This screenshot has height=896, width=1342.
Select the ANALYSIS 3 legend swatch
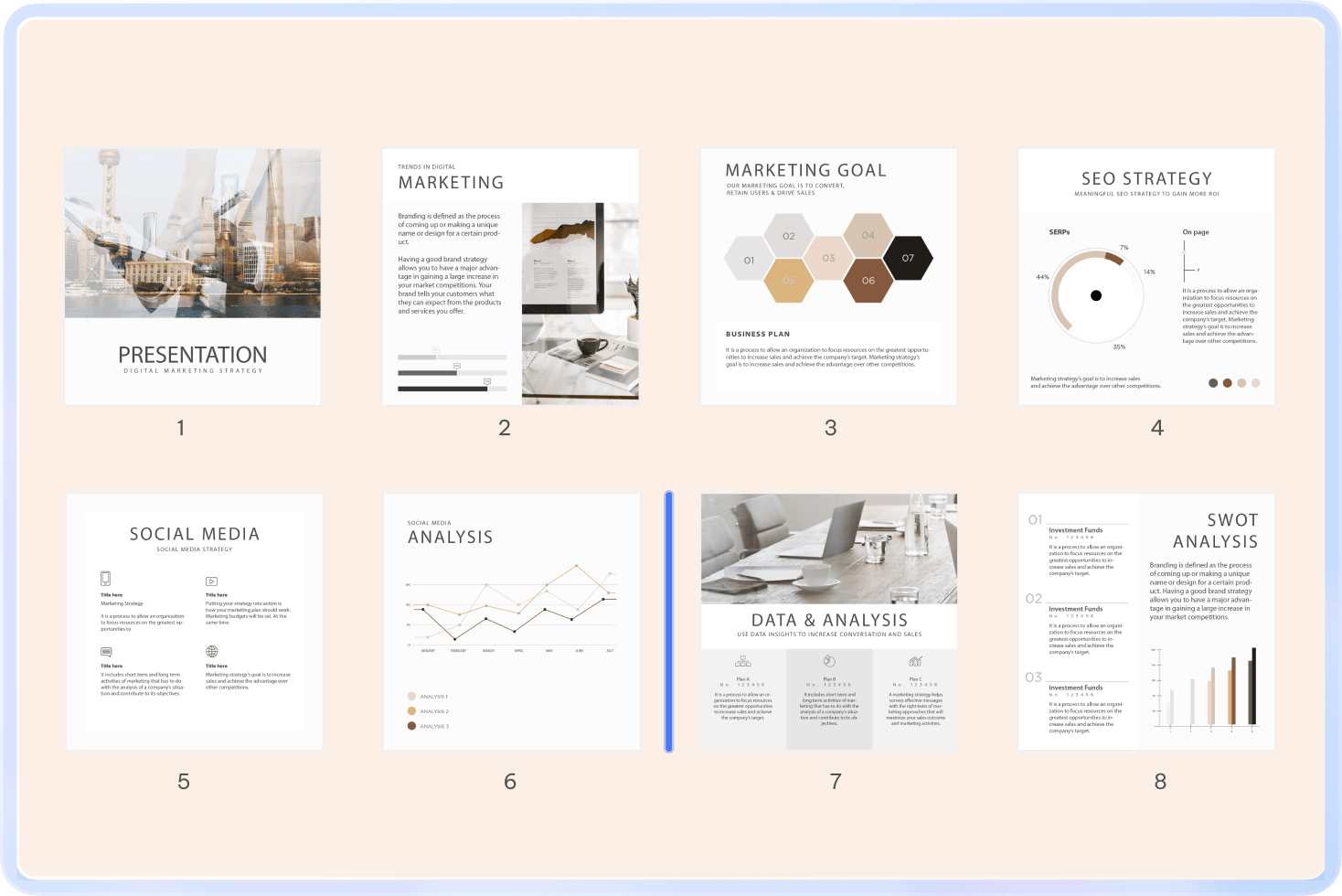pyautogui.click(x=411, y=726)
